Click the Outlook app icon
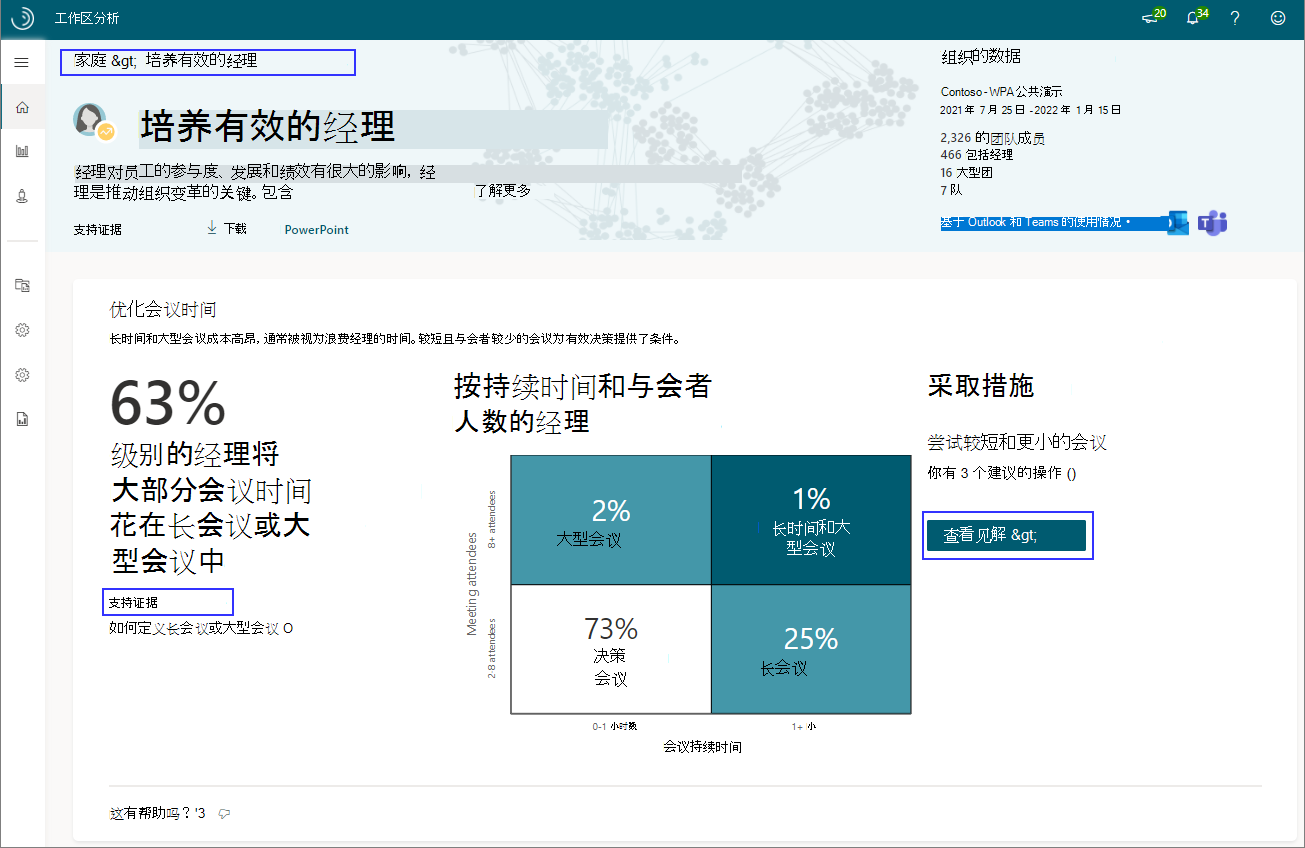Screen dimensions: 1305x848 (x=1178, y=223)
